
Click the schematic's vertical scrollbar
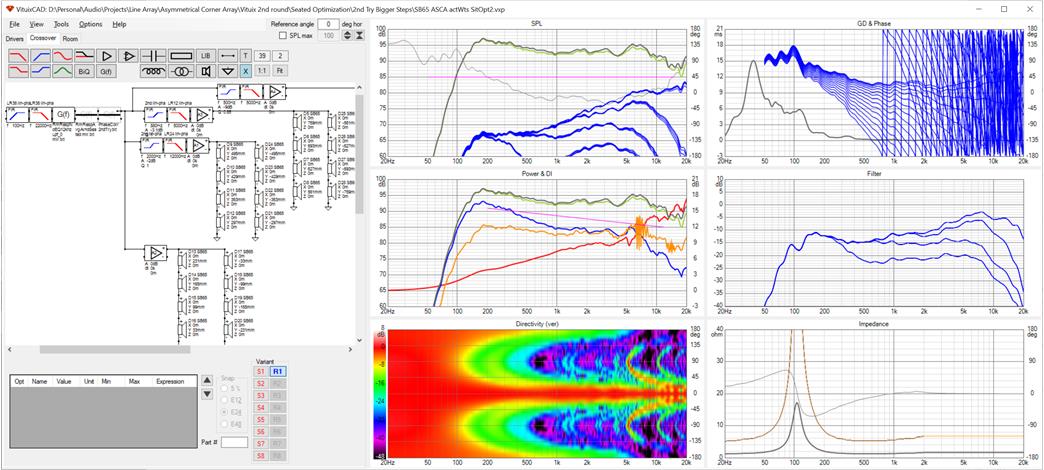click(x=359, y=214)
